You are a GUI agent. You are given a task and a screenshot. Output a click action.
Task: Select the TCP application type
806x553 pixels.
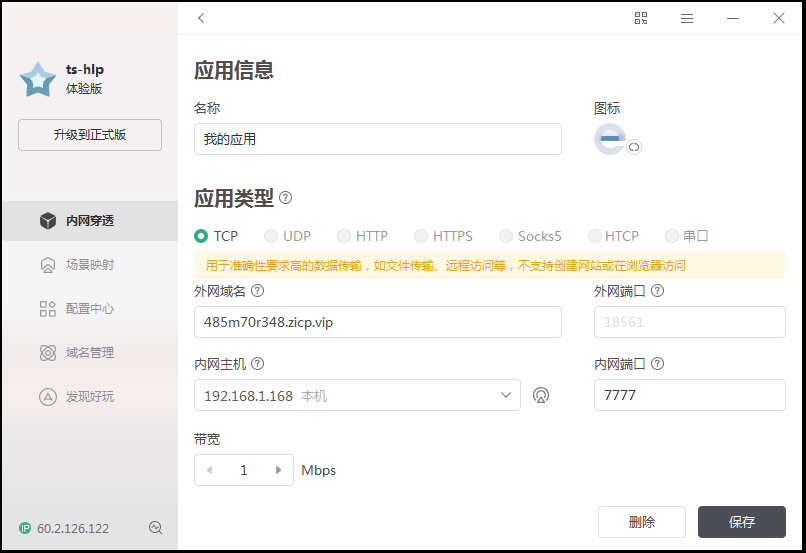tap(216, 236)
